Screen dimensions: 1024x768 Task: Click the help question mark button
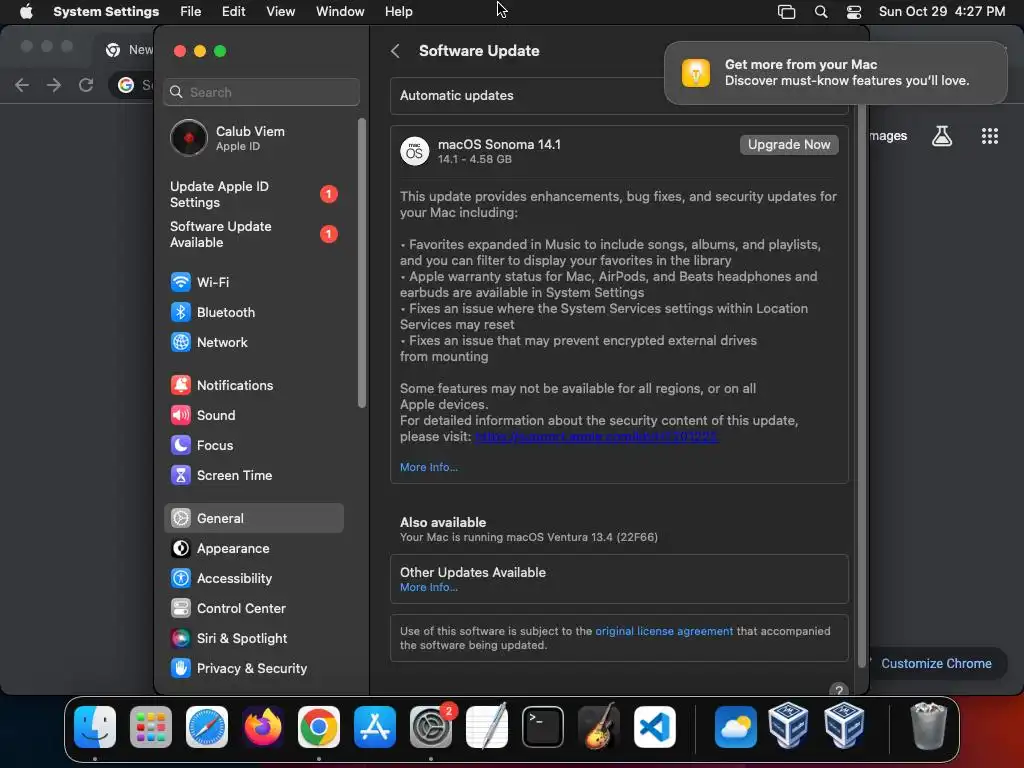pyautogui.click(x=839, y=690)
